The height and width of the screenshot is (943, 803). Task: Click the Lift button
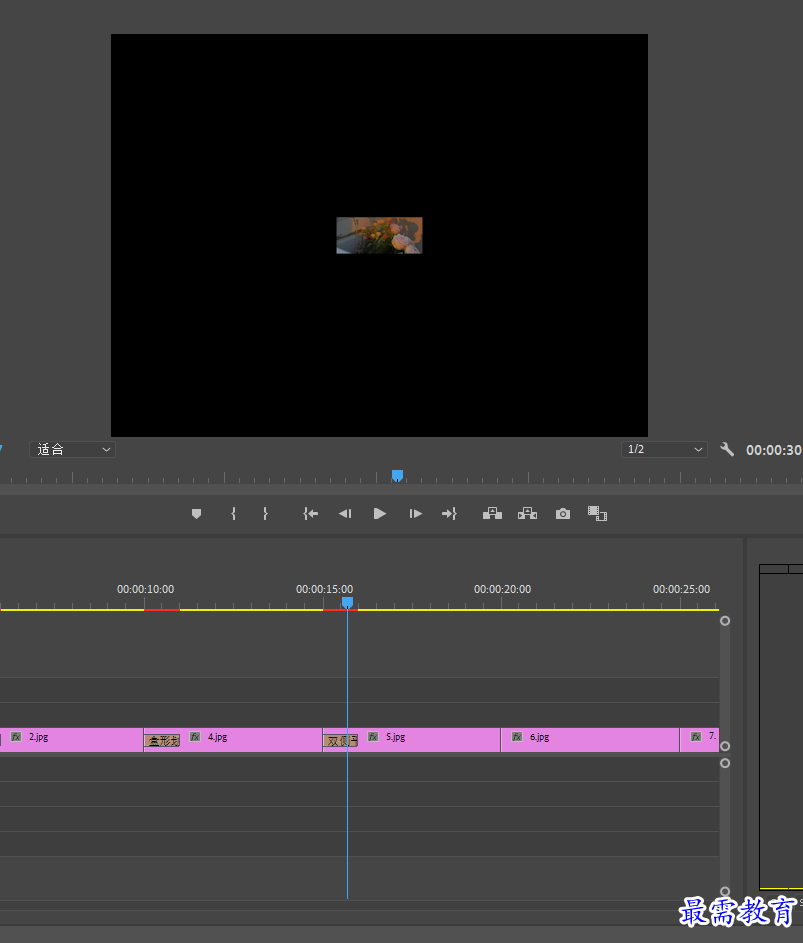pyautogui.click(x=492, y=514)
